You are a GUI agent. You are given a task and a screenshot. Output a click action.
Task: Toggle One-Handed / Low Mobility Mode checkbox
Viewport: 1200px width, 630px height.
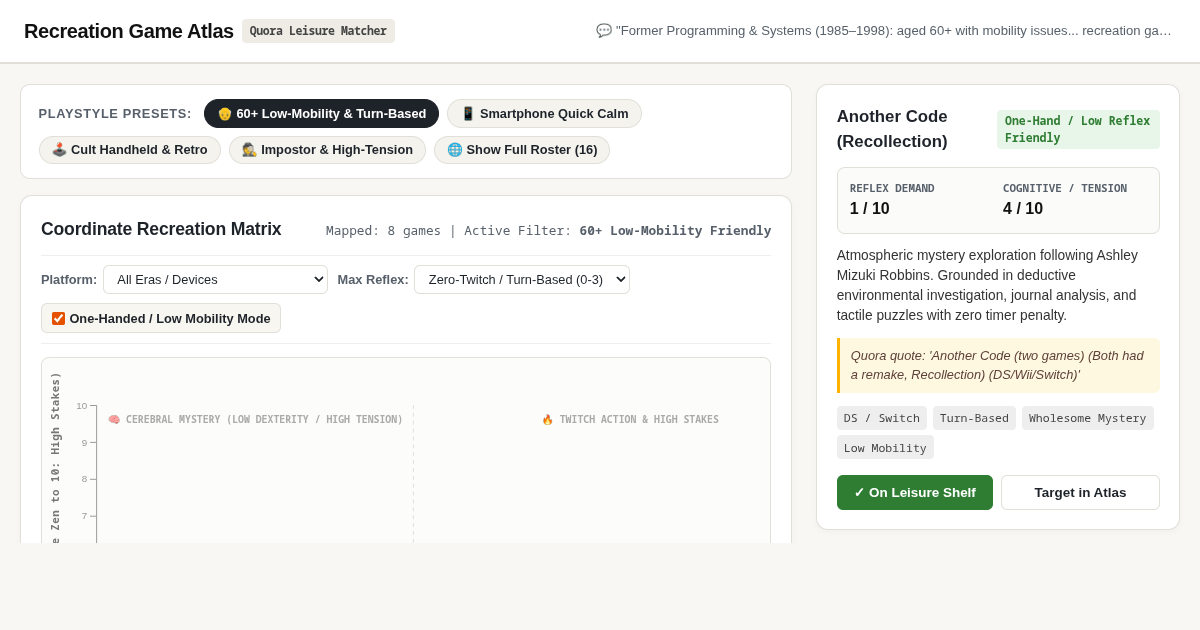pos(58,319)
